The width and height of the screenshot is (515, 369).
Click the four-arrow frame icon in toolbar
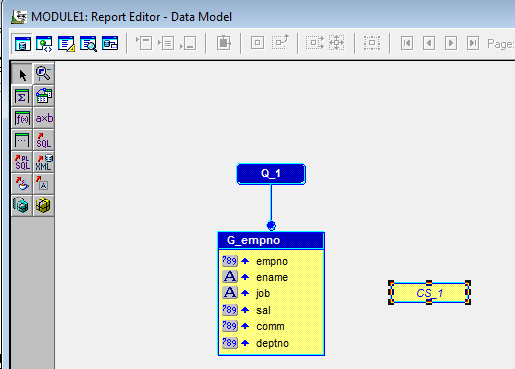coord(337,43)
